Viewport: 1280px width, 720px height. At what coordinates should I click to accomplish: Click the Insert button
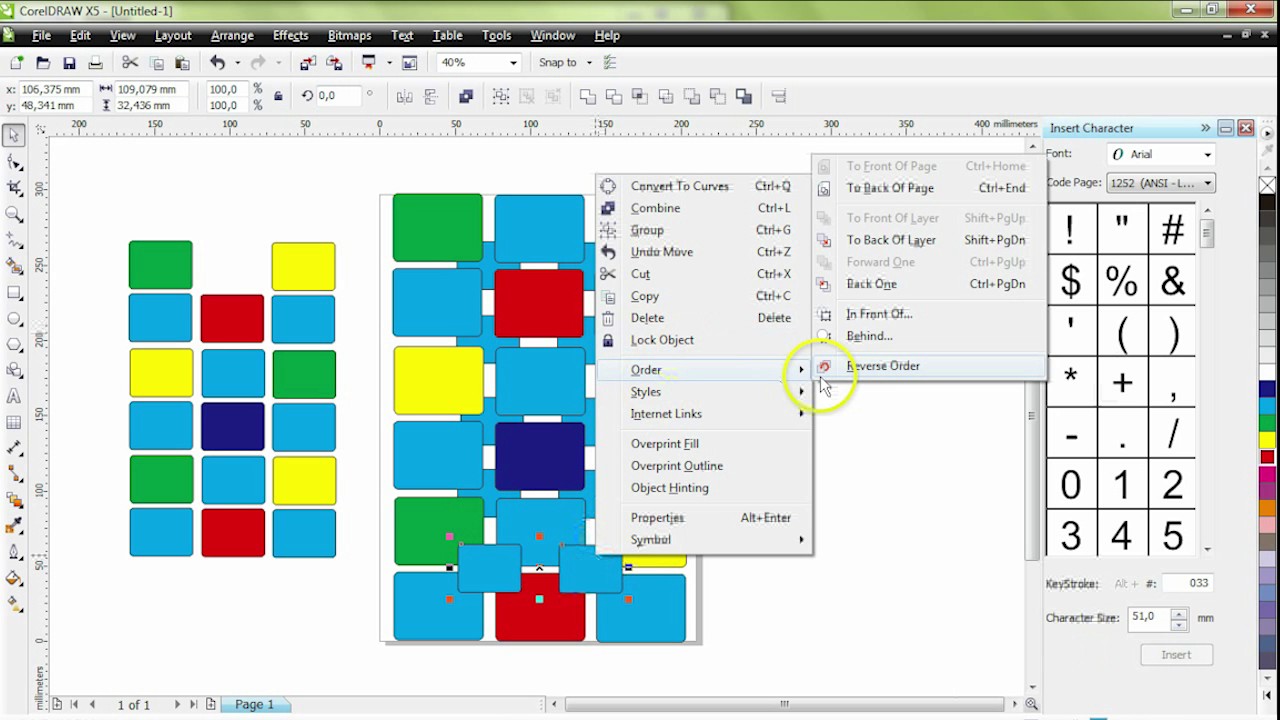point(1176,655)
